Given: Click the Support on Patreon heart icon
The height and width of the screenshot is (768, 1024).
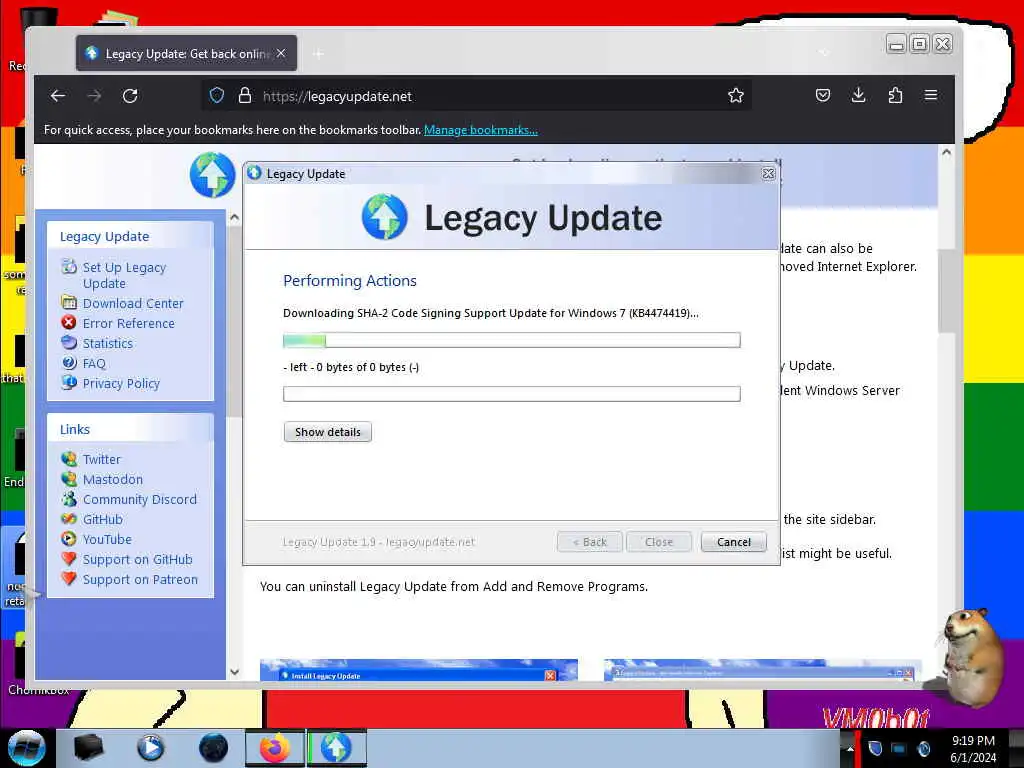Looking at the screenshot, I should pyautogui.click(x=69, y=579).
